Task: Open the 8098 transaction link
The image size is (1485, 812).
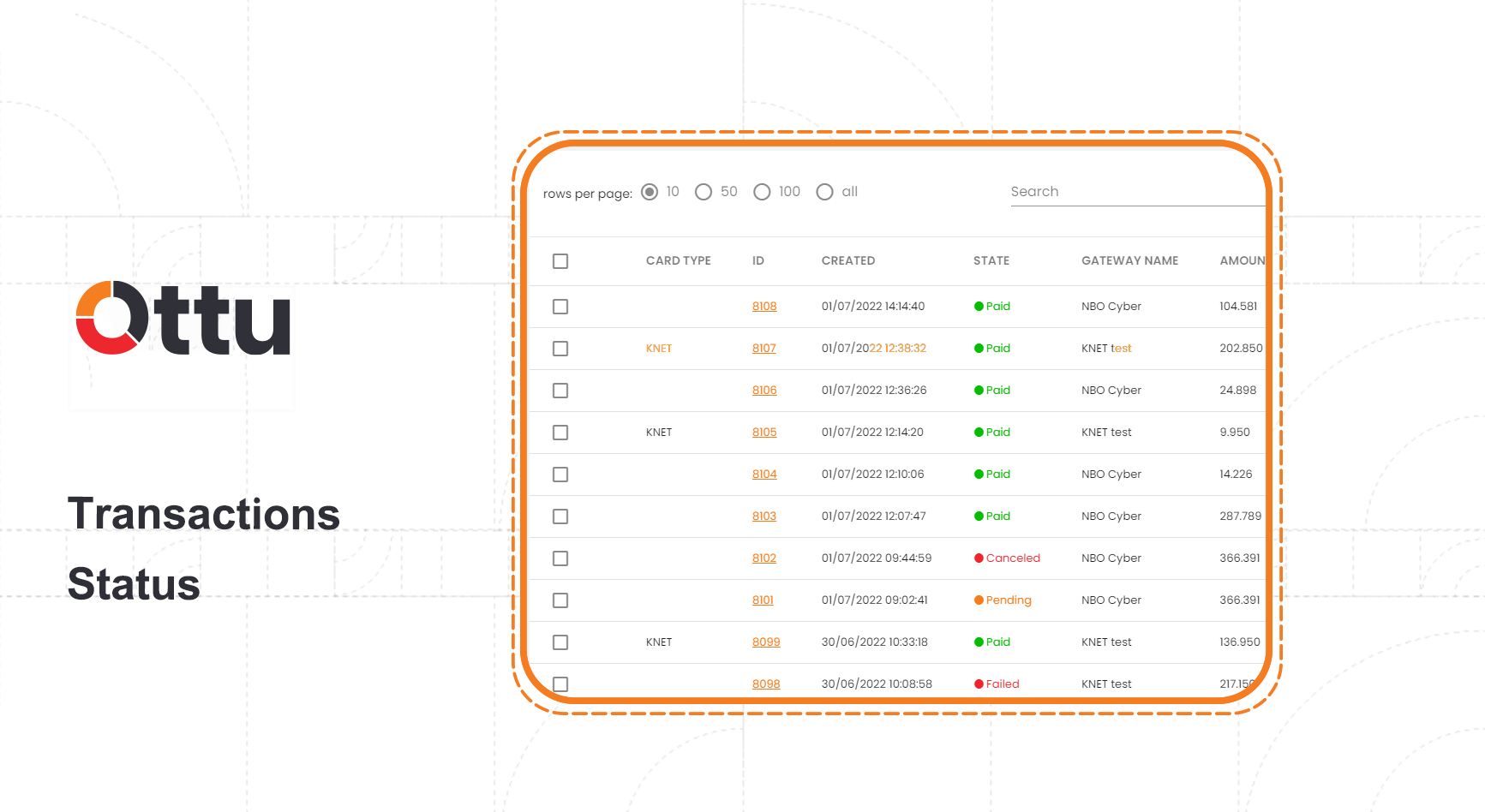Action: pos(765,684)
